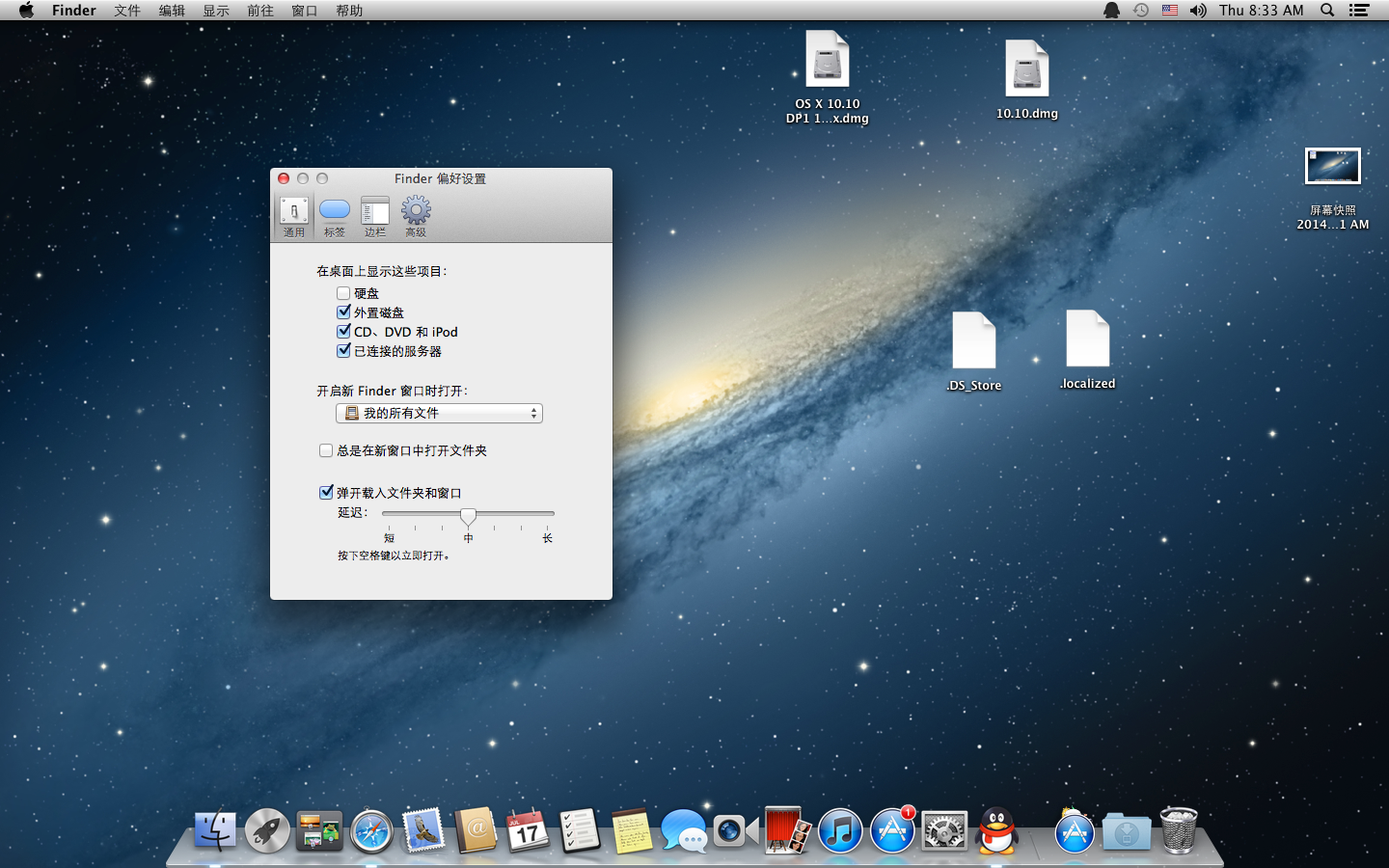Click the Time Machine menu bar icon

tap(1140, 11)
